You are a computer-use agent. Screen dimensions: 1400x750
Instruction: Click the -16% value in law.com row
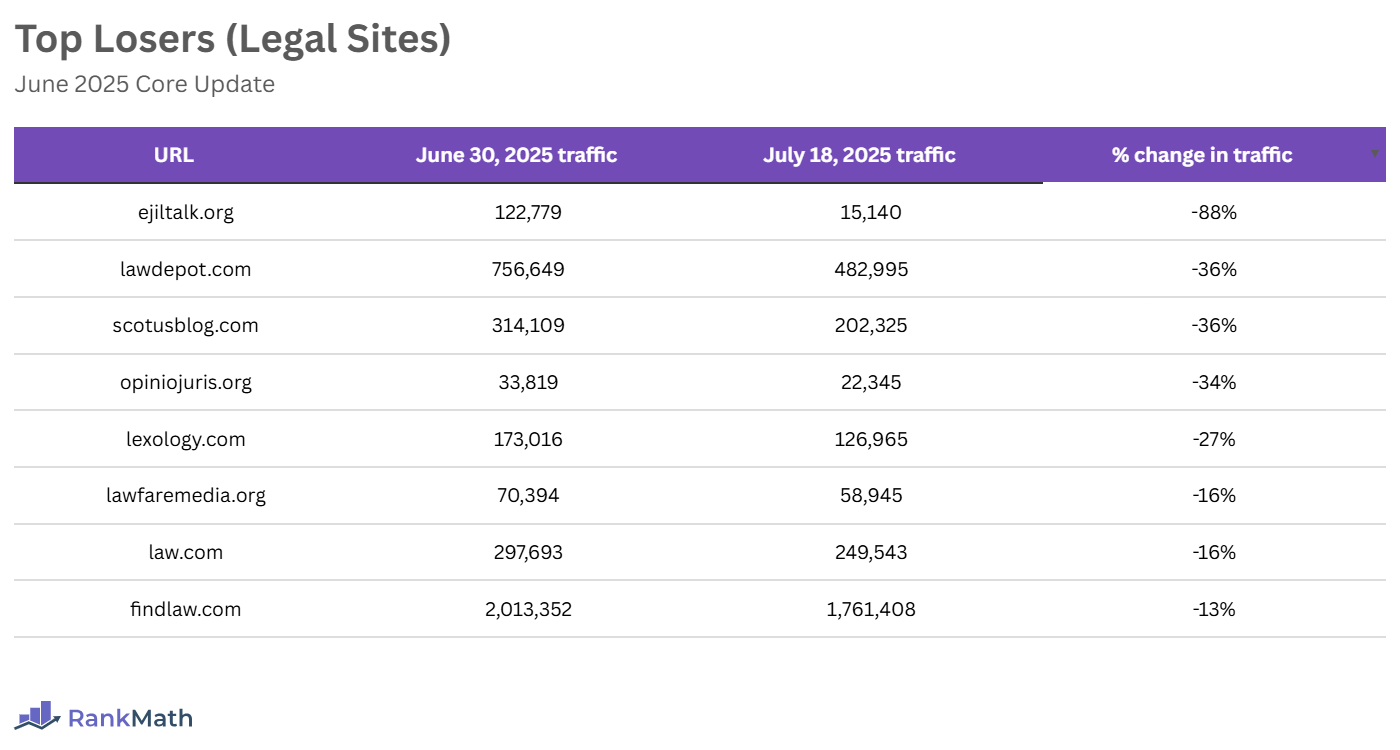click(x=1214, y=552)
